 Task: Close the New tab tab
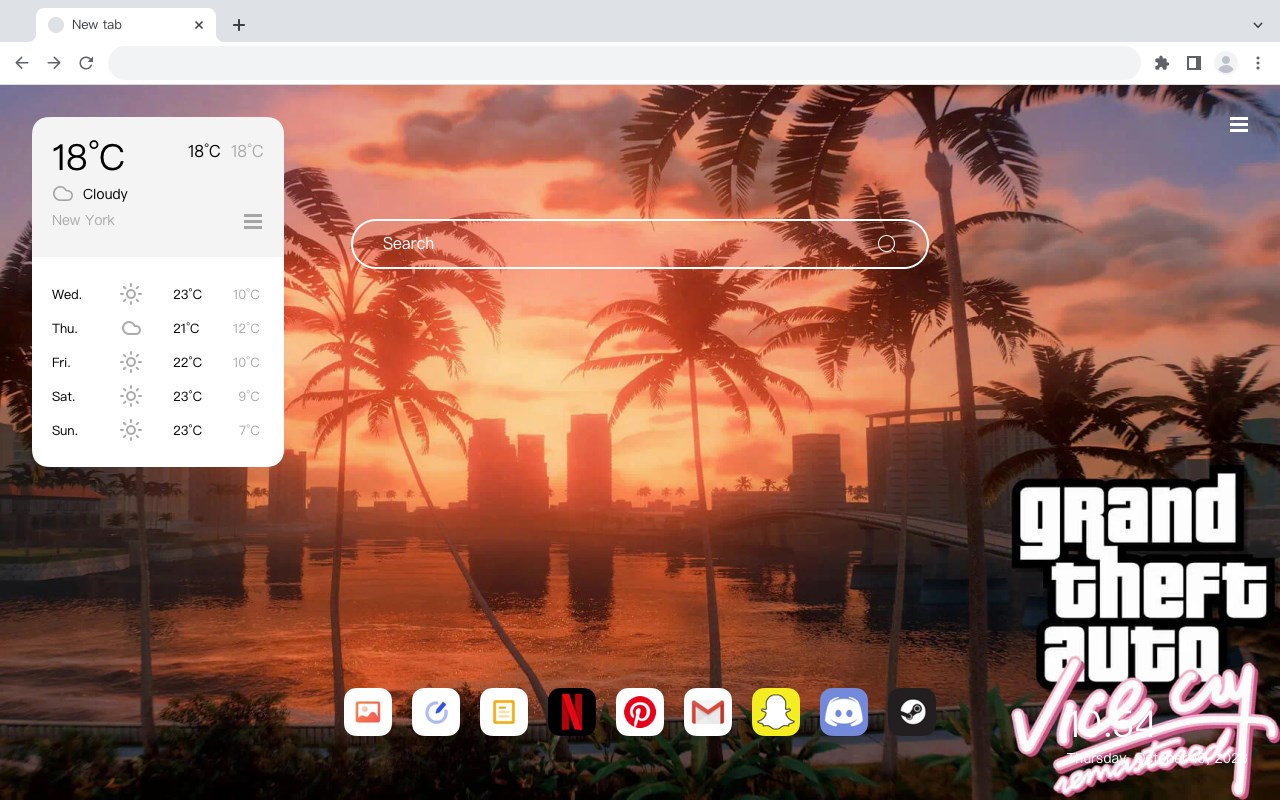tap(199, 25)
